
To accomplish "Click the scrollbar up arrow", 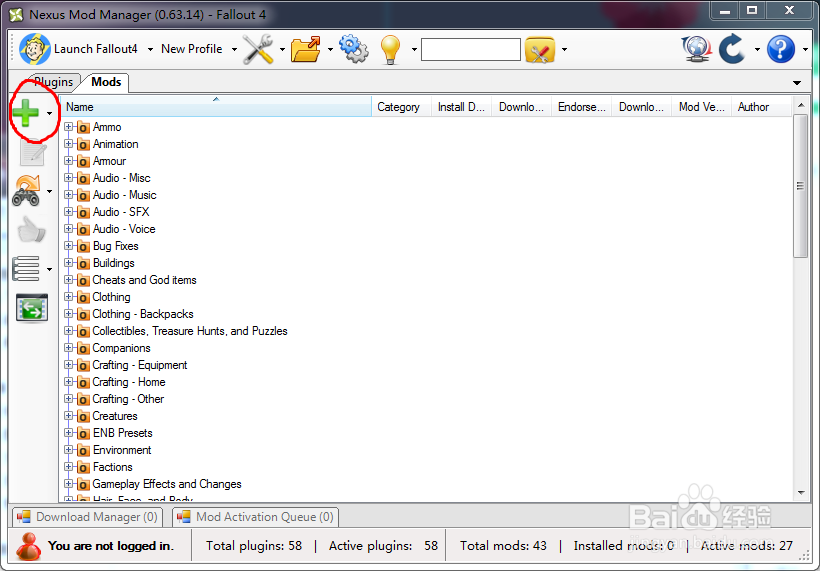I will coord(801,106).
